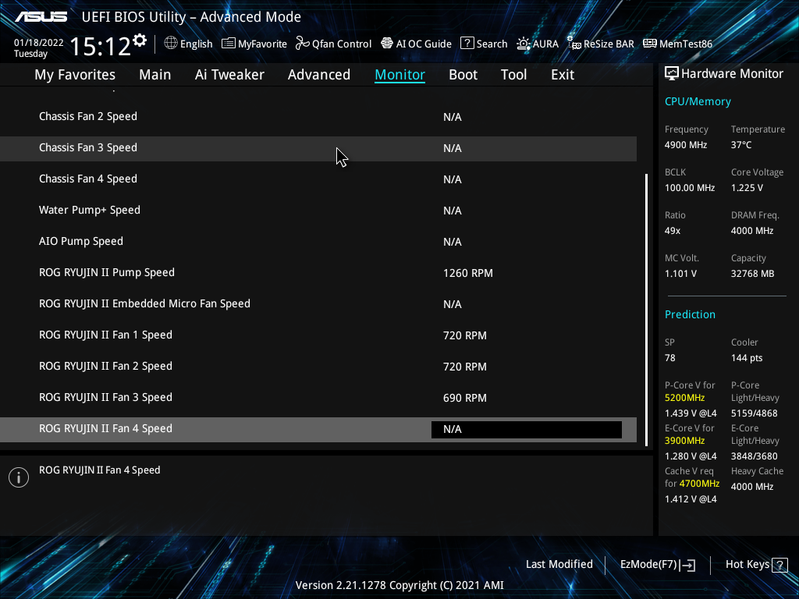The width and height of the screenshot is (799, 599).
Task: Click the 4900 MHz frequency value
Action: pos(685,145)
